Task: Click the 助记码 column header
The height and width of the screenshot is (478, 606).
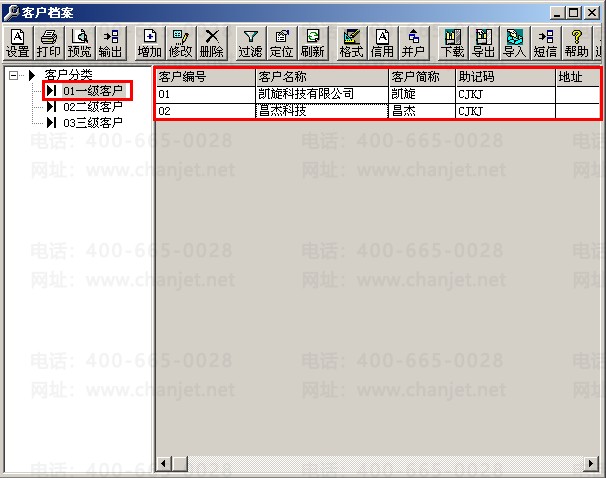Action: [x=506, y=77]
